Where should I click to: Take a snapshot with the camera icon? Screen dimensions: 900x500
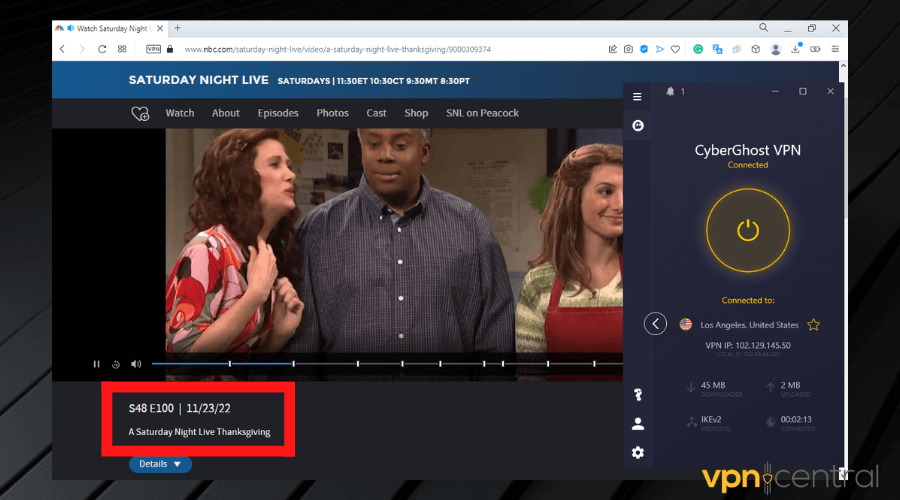click(629, 49)
